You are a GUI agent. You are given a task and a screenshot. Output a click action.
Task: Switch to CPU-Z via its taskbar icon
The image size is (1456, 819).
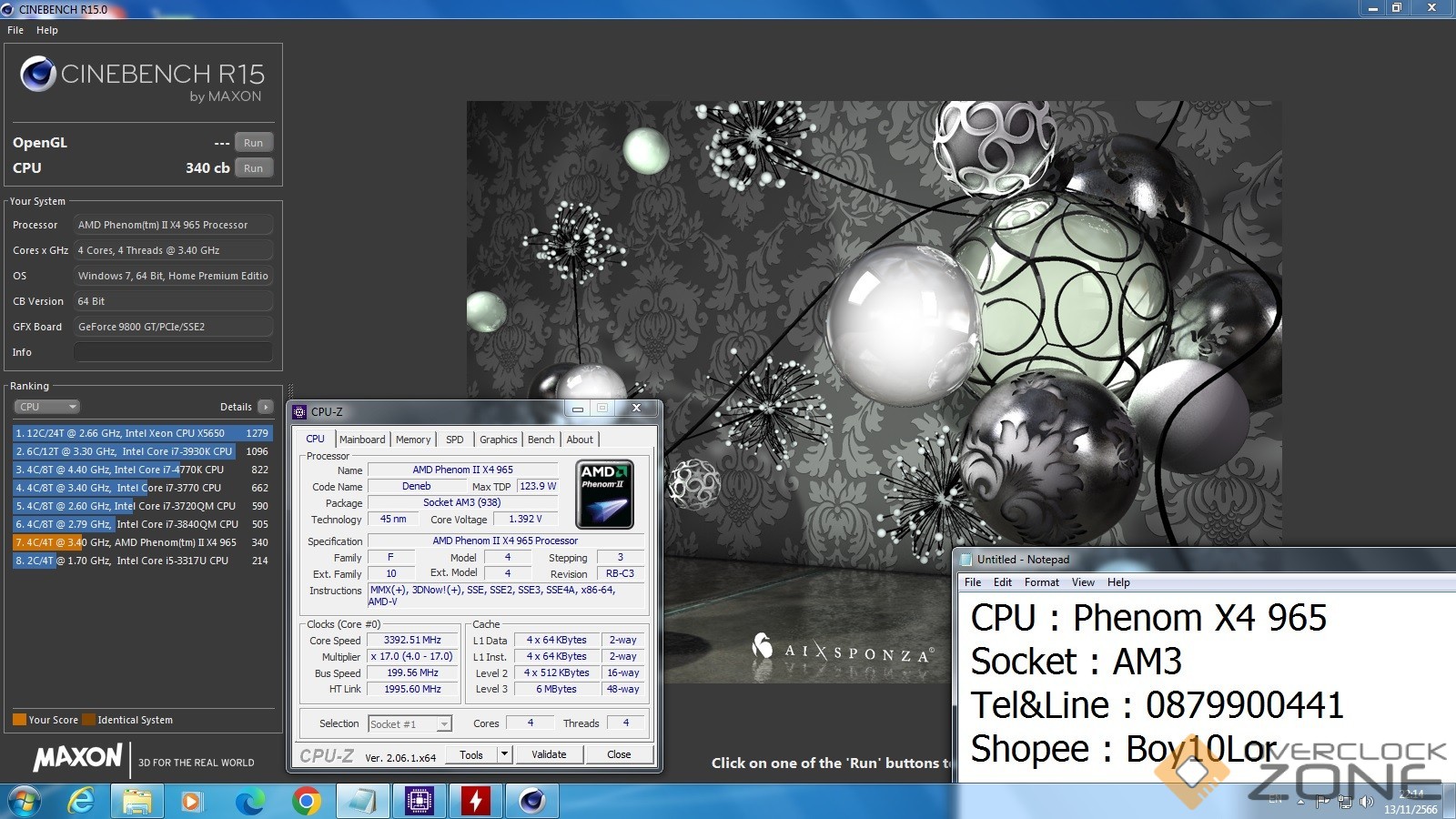point(420,801)
